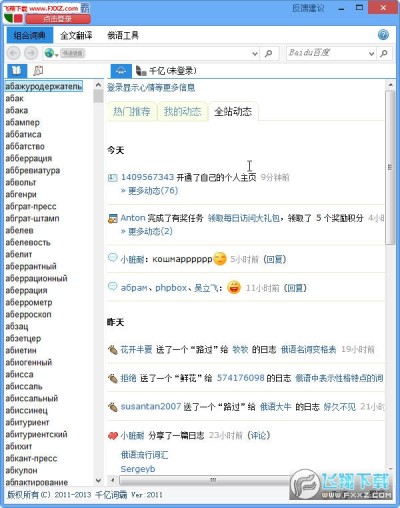Click the blue home cloud icon

(x=121, y=71)
